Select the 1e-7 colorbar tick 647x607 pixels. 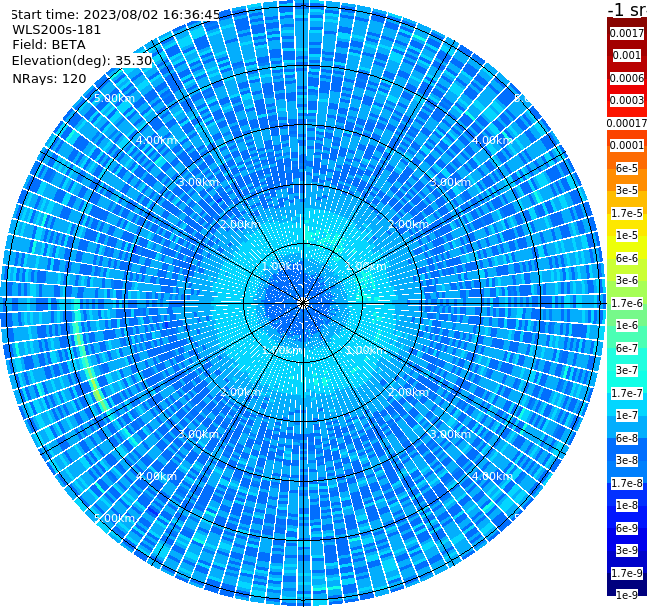pos(627,415)
